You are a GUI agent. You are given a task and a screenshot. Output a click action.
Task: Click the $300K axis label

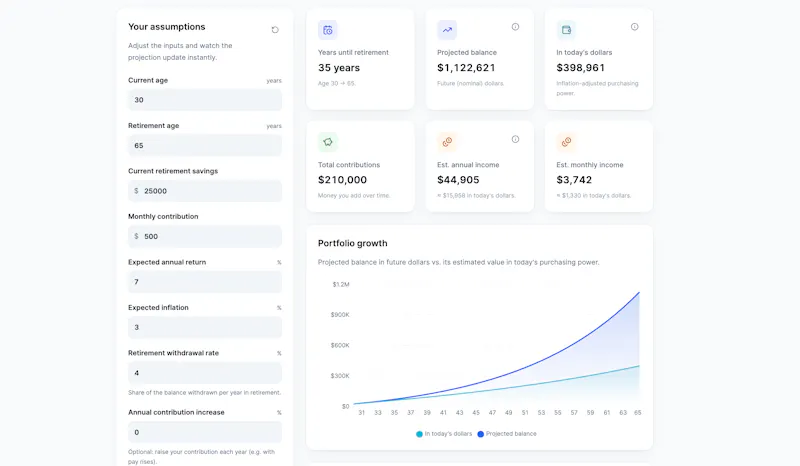(340, 376)
